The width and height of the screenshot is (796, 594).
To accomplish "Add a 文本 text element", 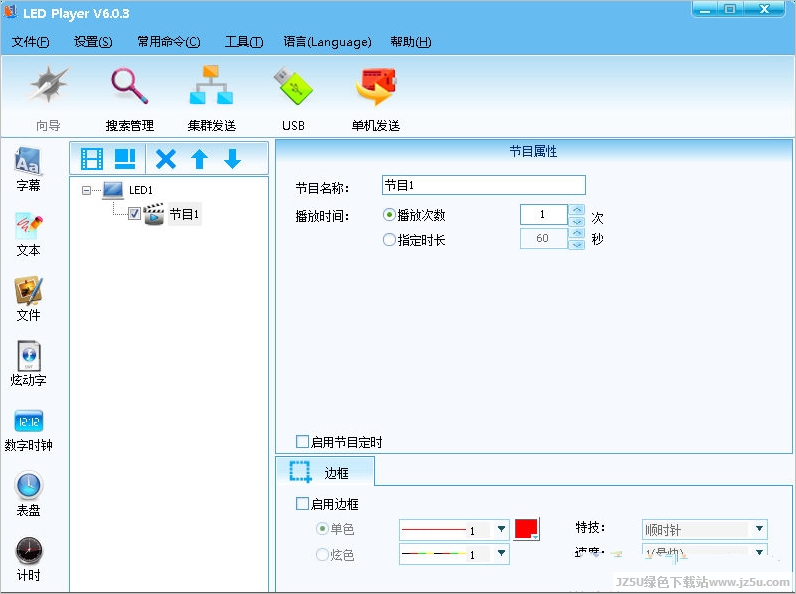I will [28, 234].
